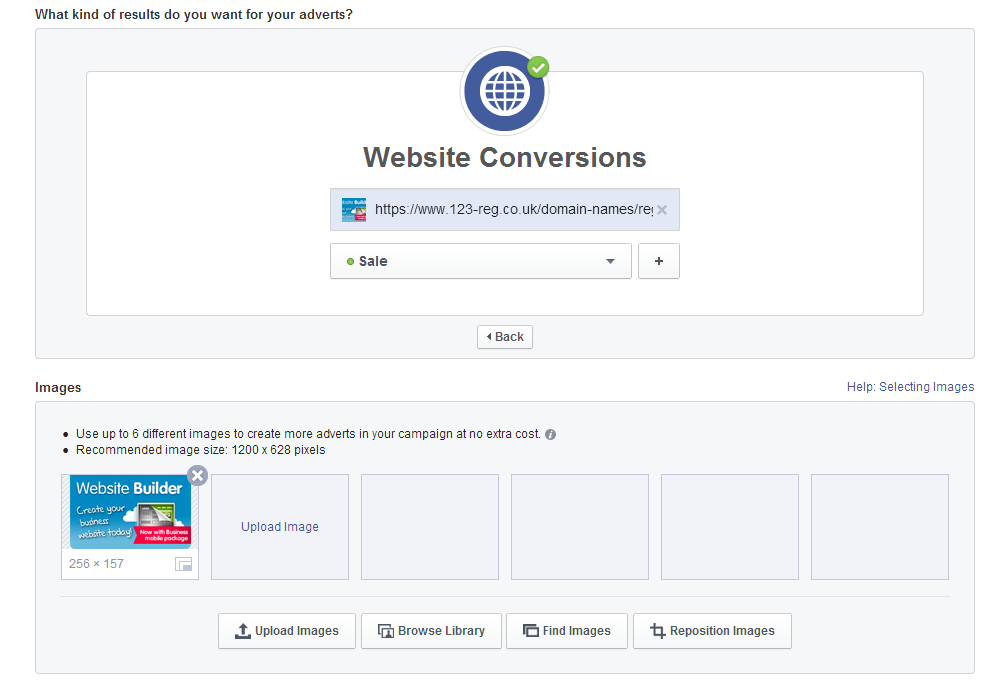
Task: Add another conversion pixel with the plus button
Action: (x=659, y=261)
